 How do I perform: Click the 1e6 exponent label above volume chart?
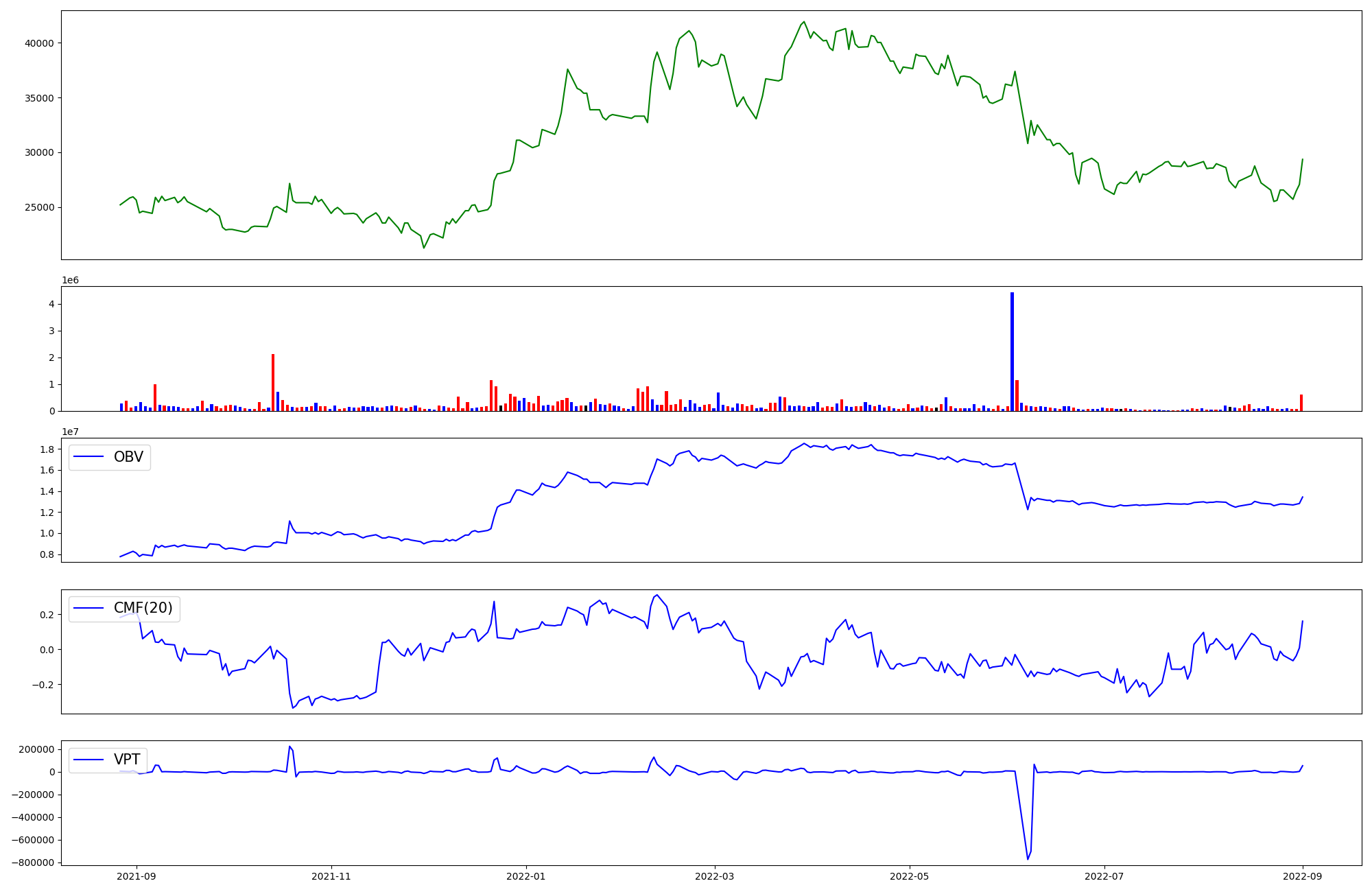[70, 280]
